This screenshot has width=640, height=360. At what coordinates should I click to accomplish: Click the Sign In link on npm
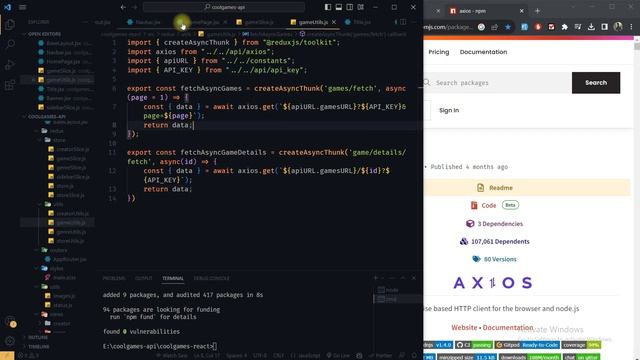(x=449, y=110)
